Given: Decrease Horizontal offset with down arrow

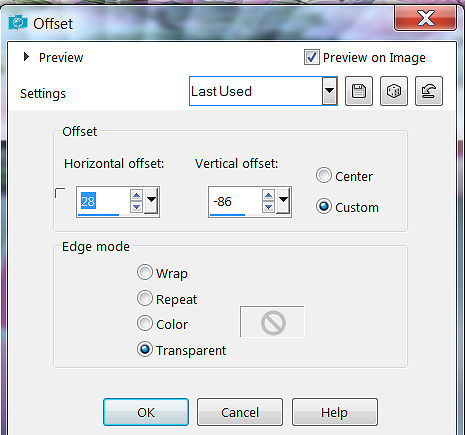Looking at the screenshot, I should 136,207.
